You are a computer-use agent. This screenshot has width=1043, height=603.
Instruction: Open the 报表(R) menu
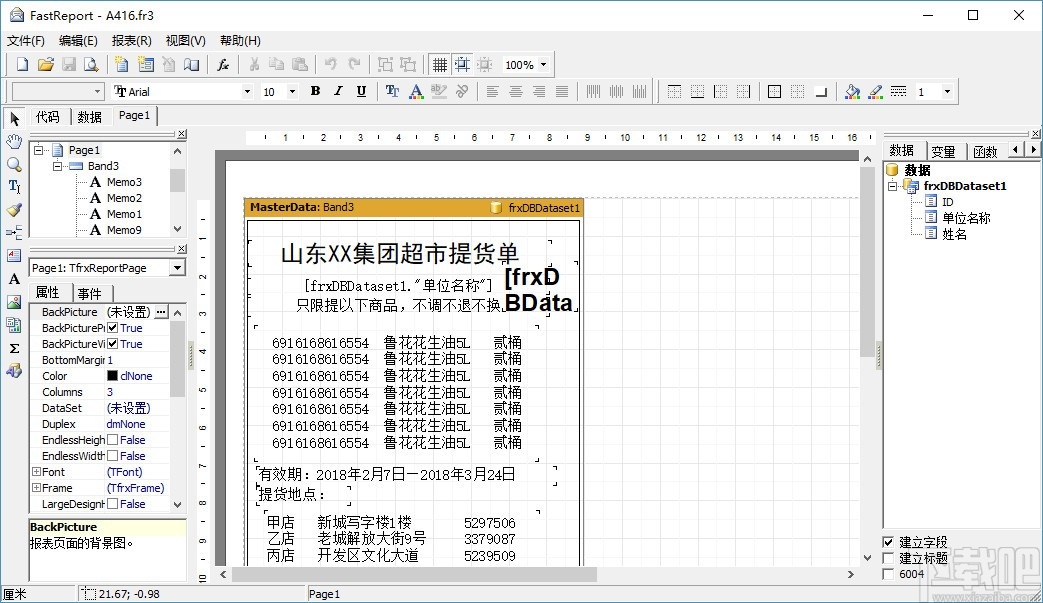point(131,41)
